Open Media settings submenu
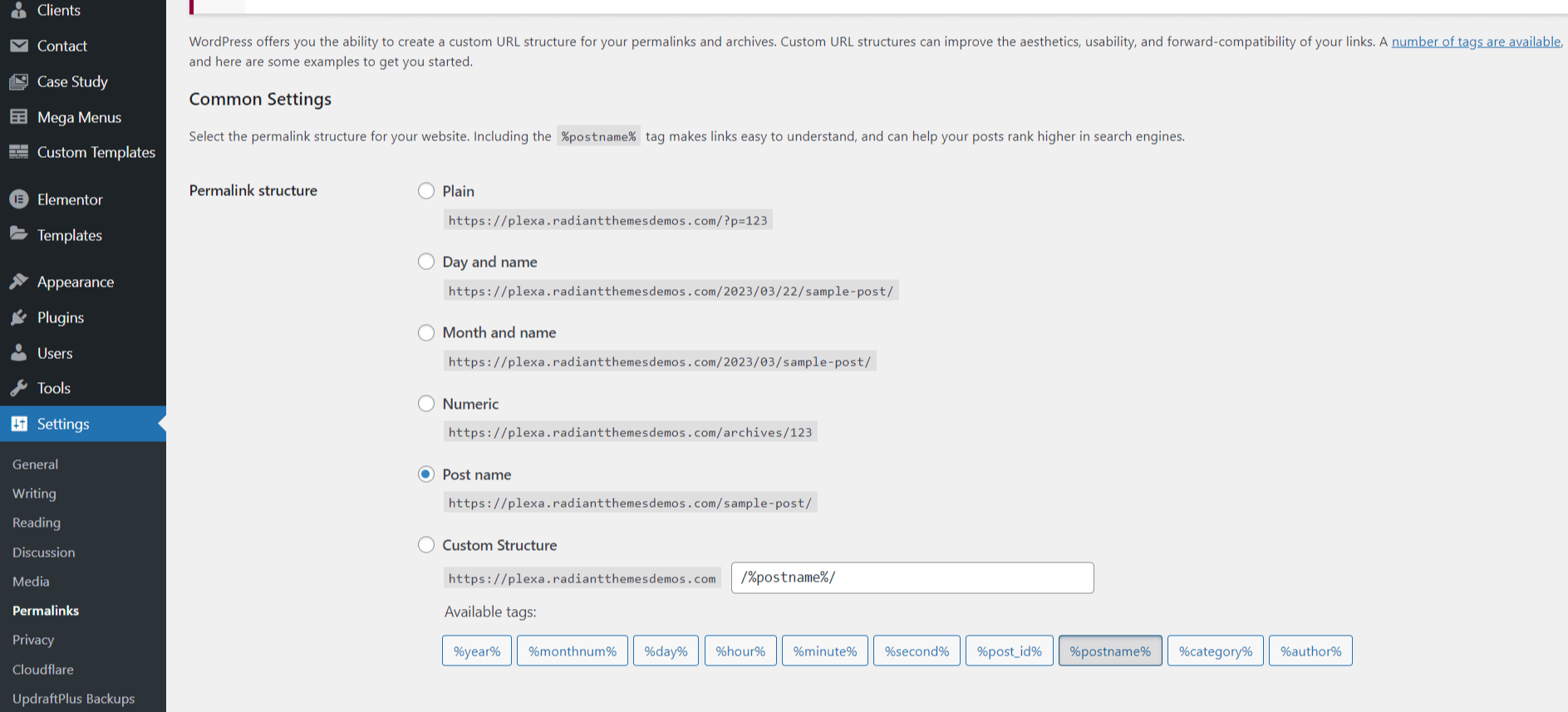Viewport: 1568px width, 712px height. [x=31, y=582]
